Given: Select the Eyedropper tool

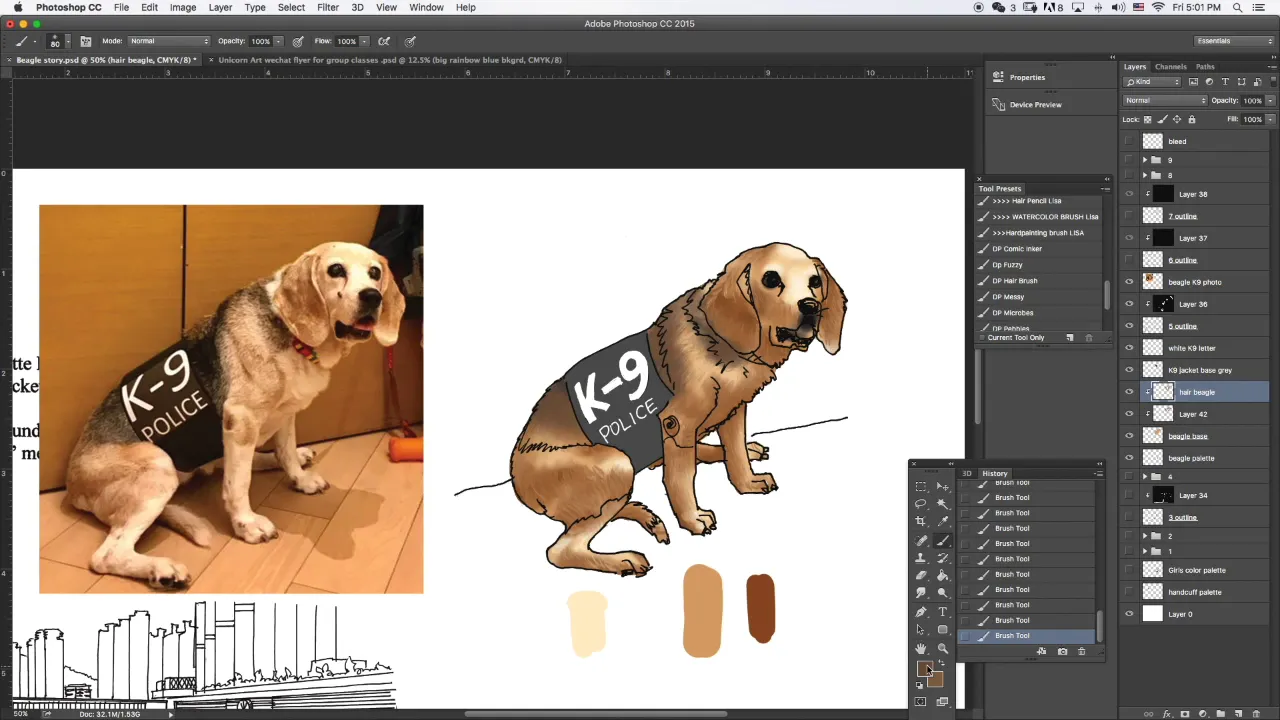Looking at the screenshot, I should point(943,521).
